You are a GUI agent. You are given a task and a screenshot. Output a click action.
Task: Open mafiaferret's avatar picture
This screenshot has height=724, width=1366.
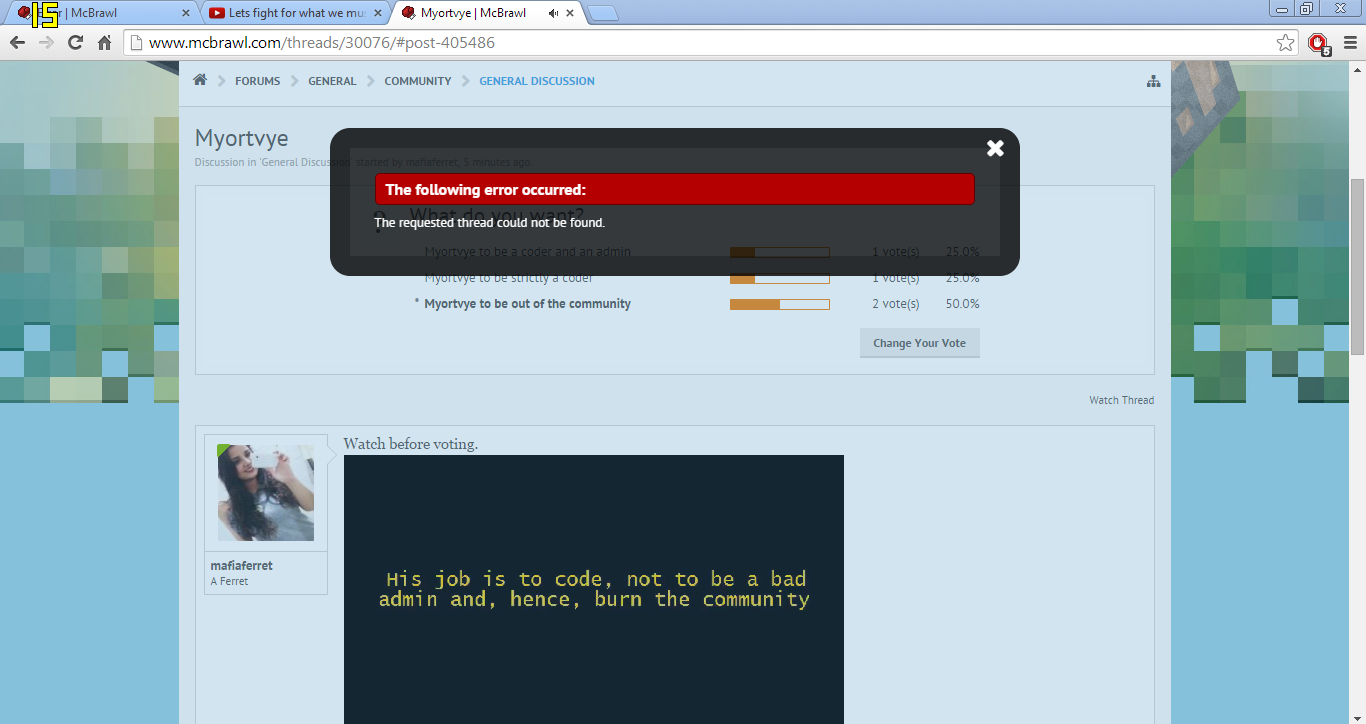(266, 493)
